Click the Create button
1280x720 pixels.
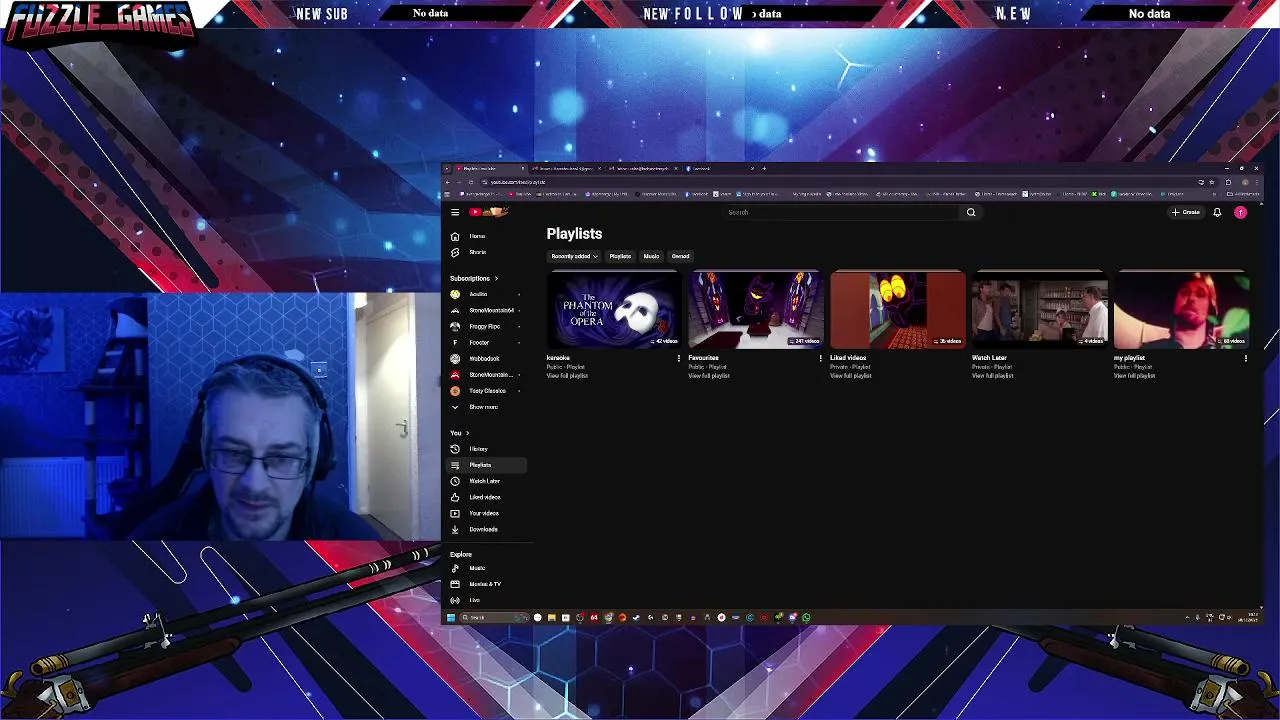[x=1186, y=212]
